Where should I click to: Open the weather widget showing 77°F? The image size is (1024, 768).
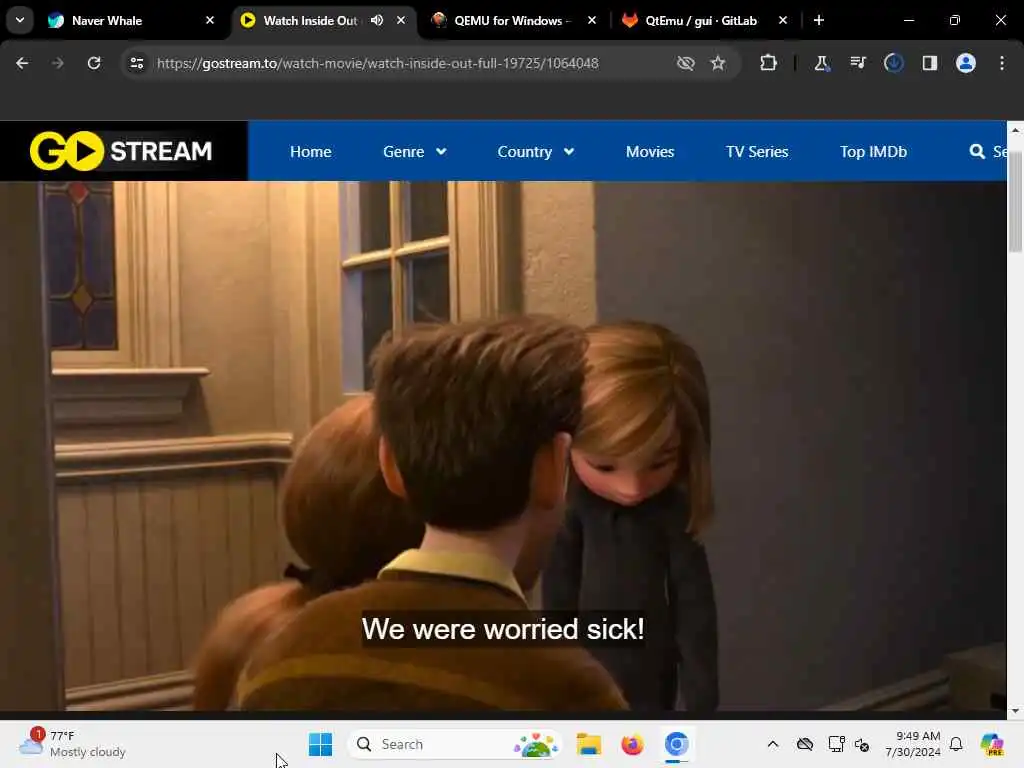pyautogui.click(x=72, y=744)
